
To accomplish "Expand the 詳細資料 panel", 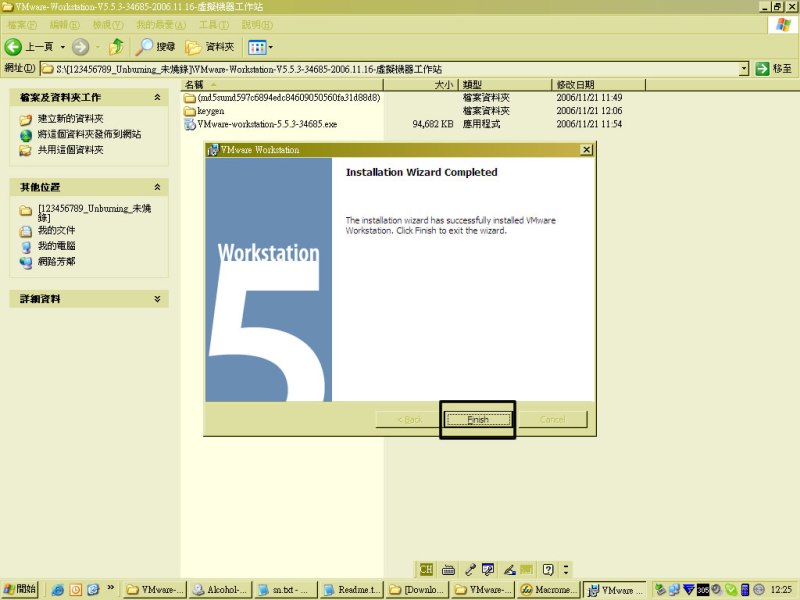I will (157, 299).
